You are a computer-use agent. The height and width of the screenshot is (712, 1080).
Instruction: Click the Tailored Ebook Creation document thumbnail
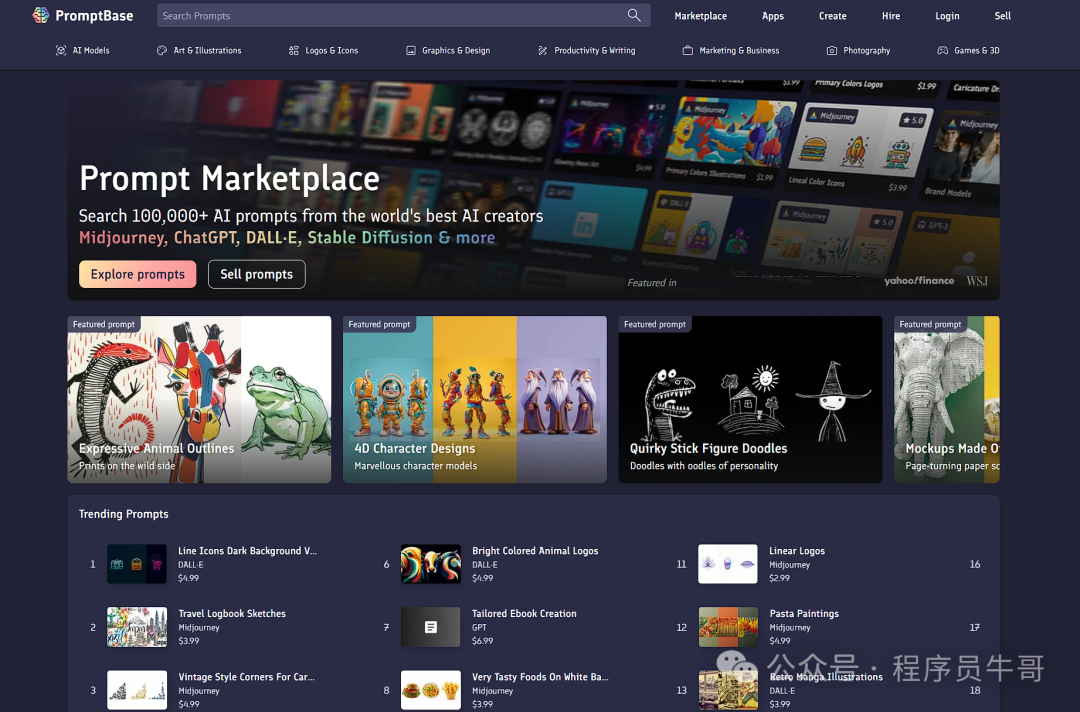[430, 627]
